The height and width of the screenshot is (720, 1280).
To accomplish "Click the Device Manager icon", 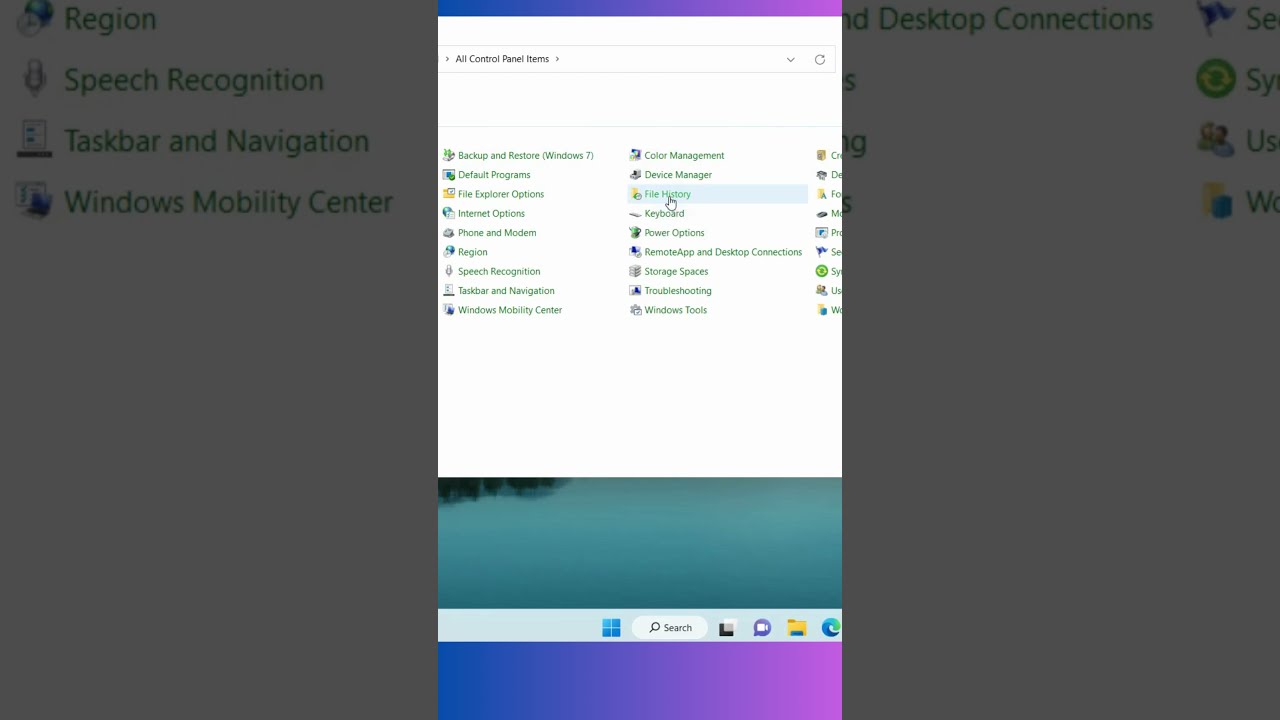I will click(635, 175).
